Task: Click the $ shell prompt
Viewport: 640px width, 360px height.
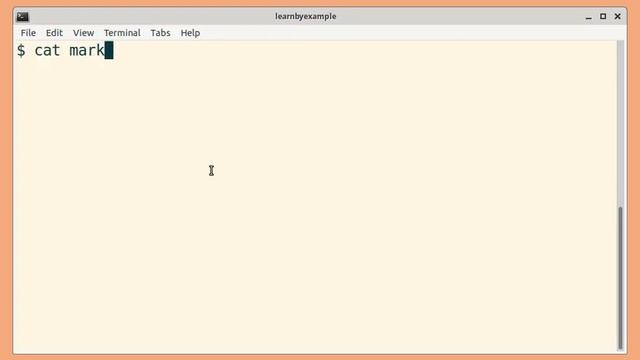Action: point(21,51)
